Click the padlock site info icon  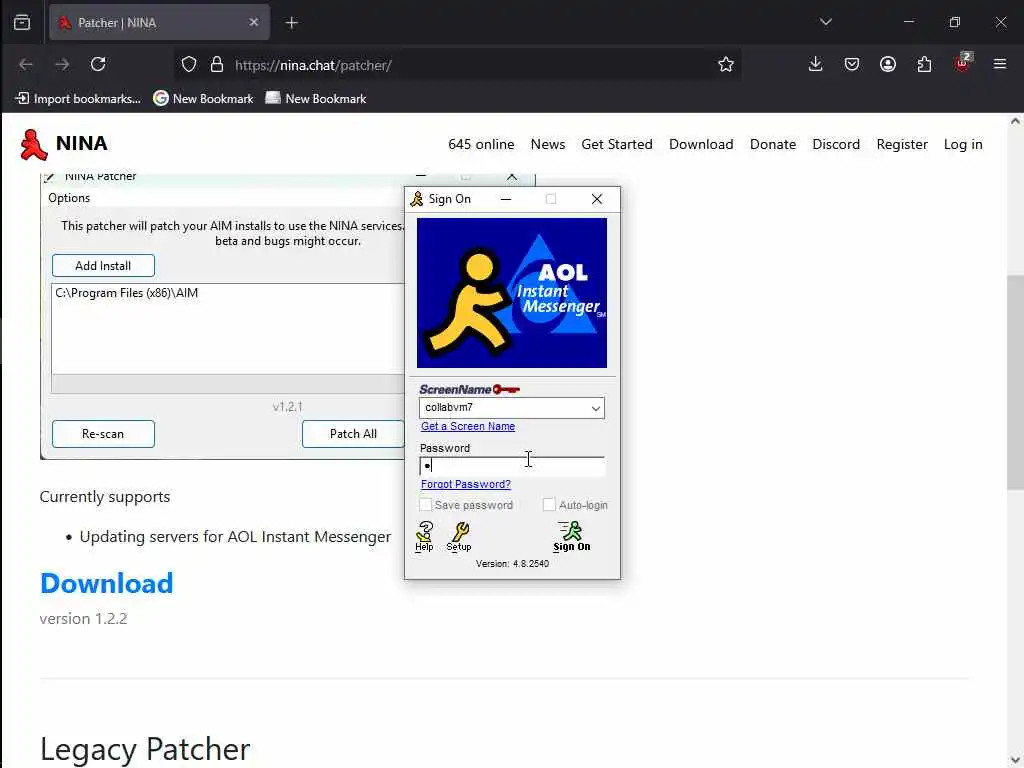tap(217, 65)
